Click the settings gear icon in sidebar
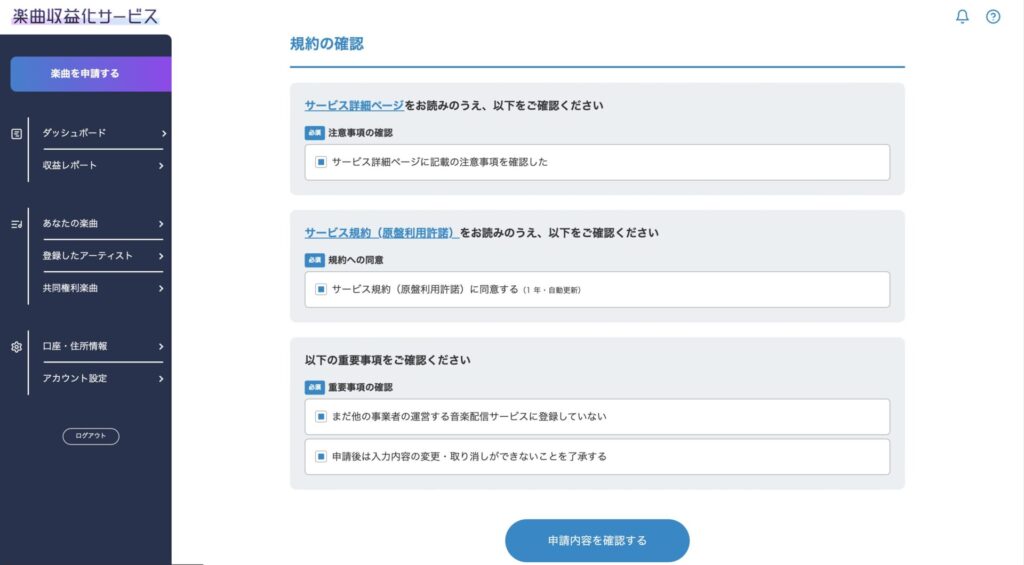 pos(16,347)
